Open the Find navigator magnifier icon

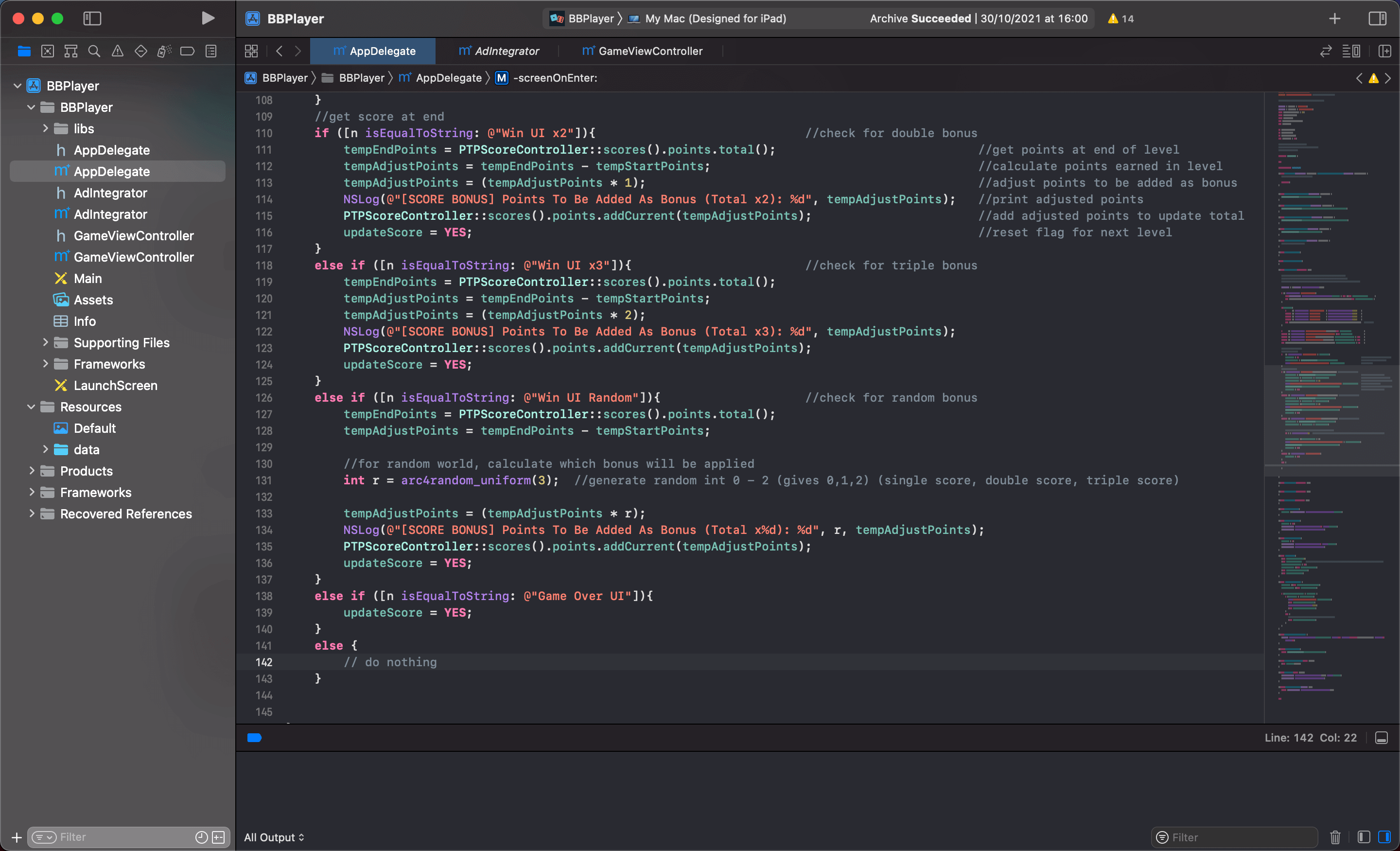click(x=94, y=51)
